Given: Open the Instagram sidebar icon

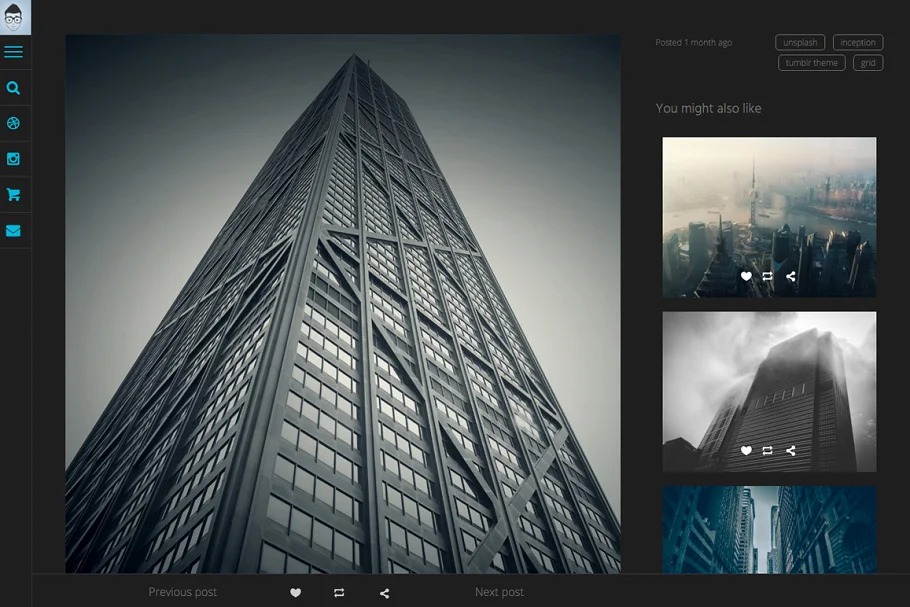Looking at the screenshot, I should pos(14,159).
